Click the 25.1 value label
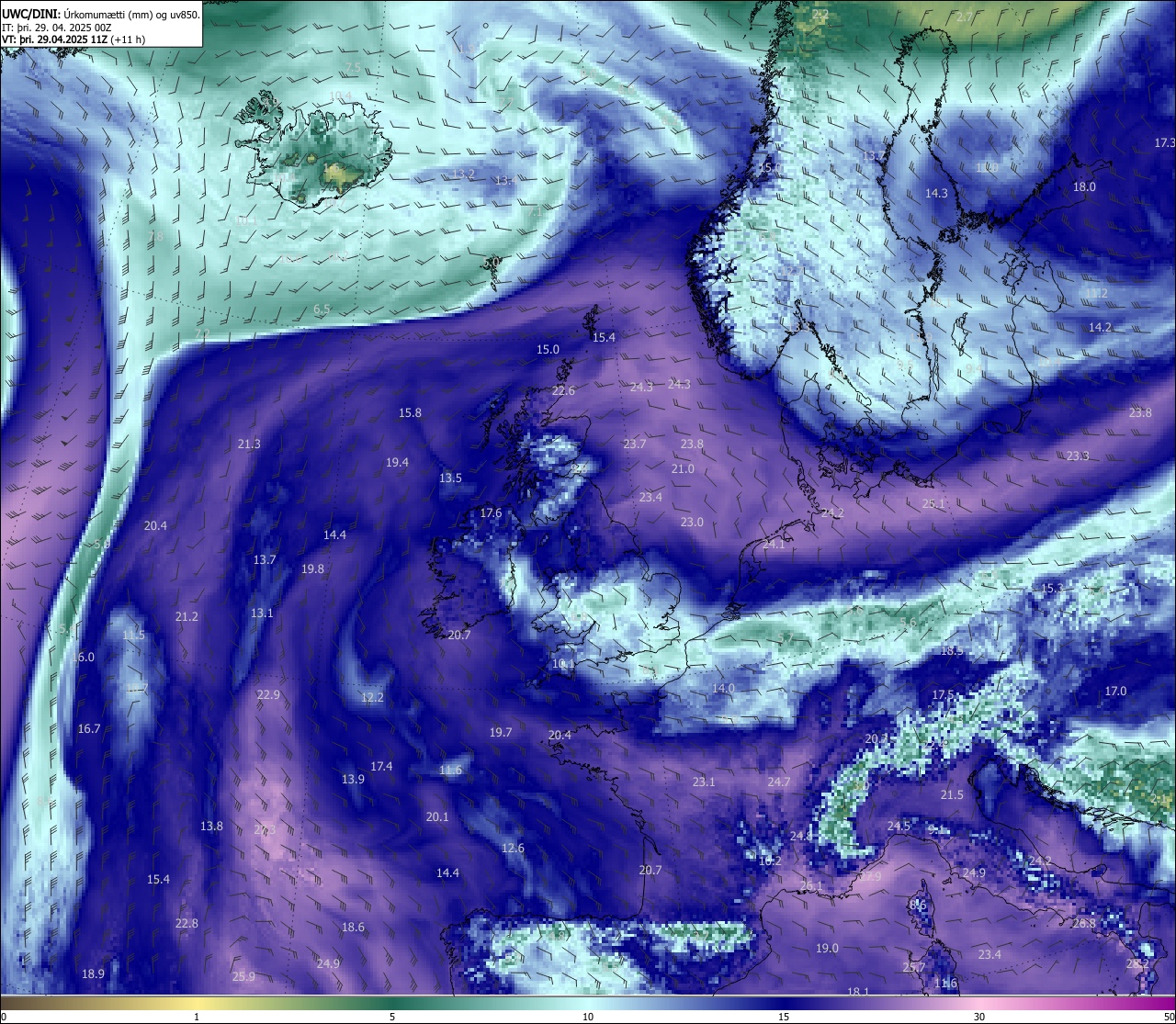Viewport: 1176px width, 1024px height. (933, 503)
